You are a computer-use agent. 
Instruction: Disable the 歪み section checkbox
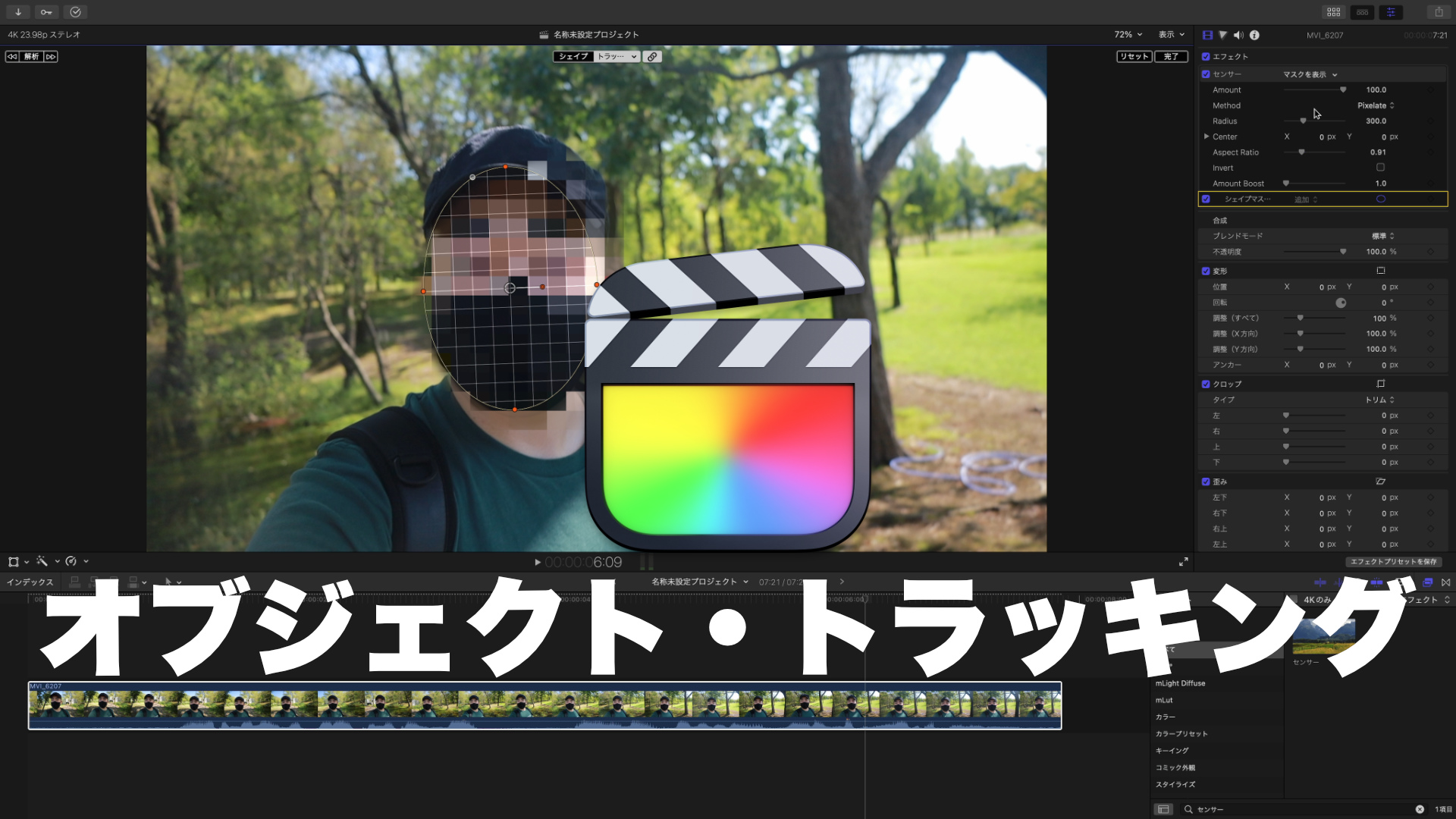[1206, 482]
